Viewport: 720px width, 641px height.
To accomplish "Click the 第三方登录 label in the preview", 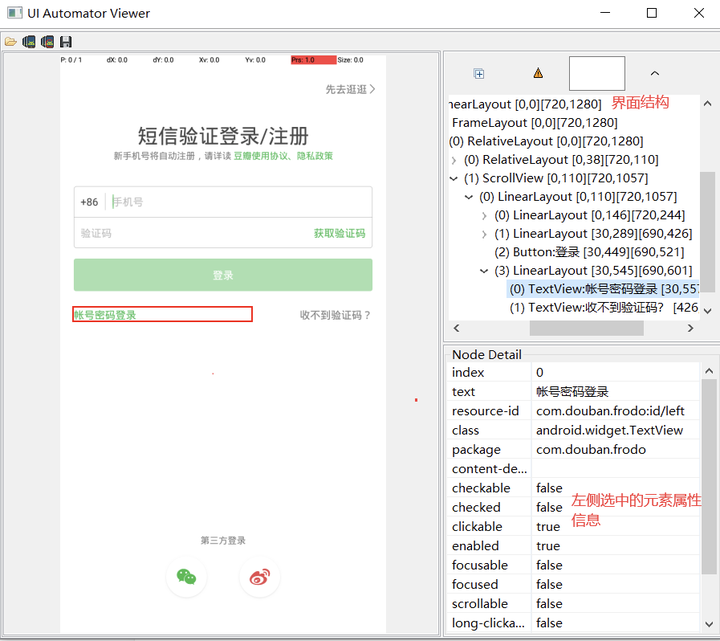I will tap(223, 540).
